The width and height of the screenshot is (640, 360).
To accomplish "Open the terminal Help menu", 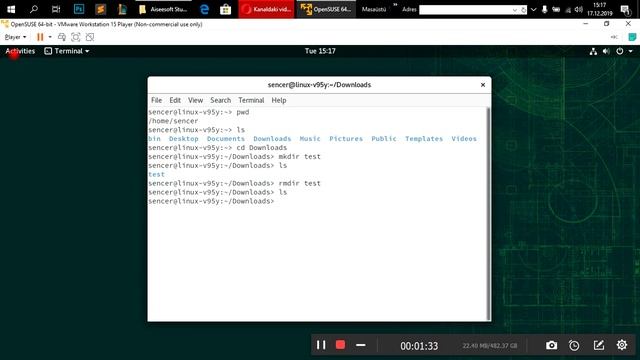I will click(279, 100).
